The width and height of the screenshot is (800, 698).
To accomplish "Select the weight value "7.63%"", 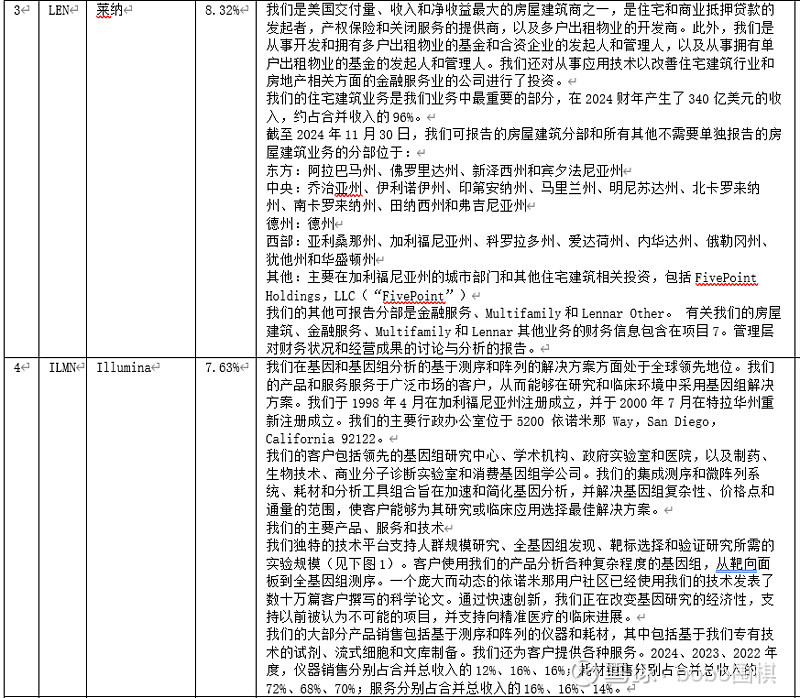I will click(222, 367).
